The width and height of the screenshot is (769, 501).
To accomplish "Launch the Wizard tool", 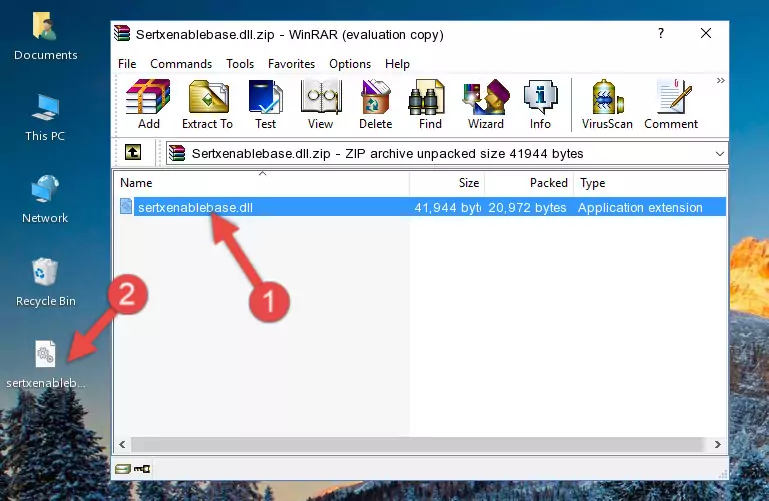I will [486, 104].
